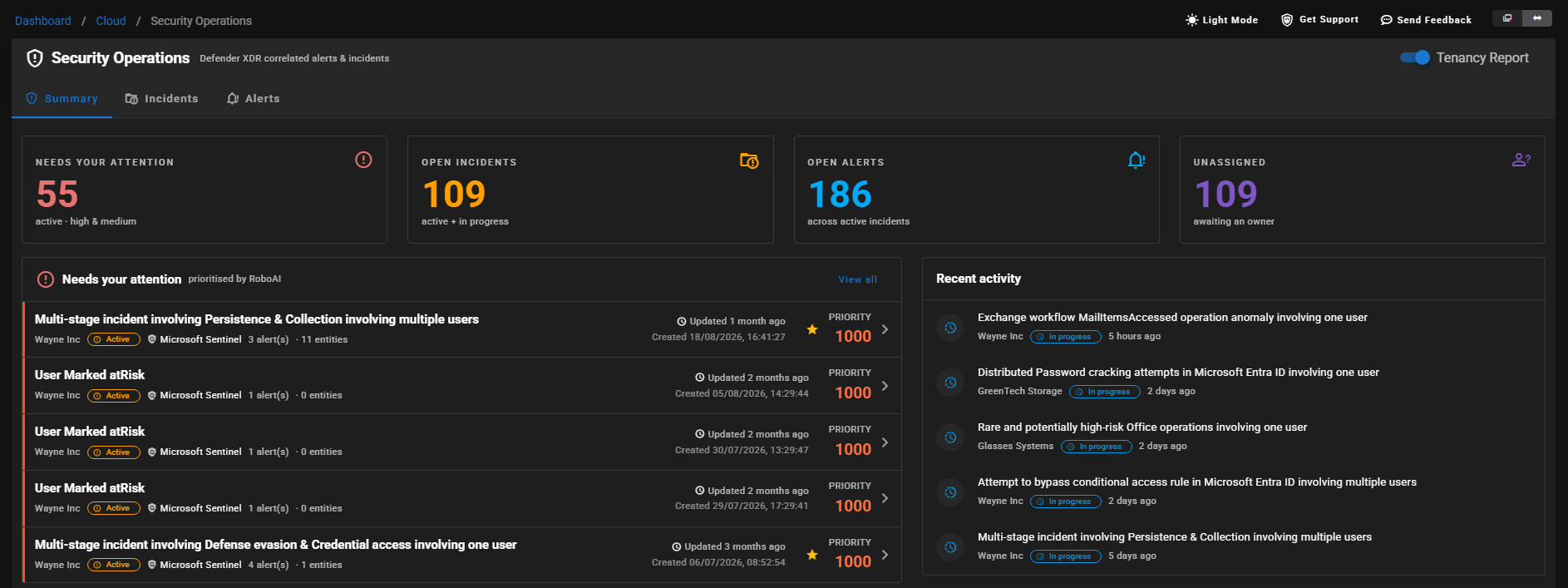
Task: Click the 55 needs-your-attention count
Action: tap(57, 195)
